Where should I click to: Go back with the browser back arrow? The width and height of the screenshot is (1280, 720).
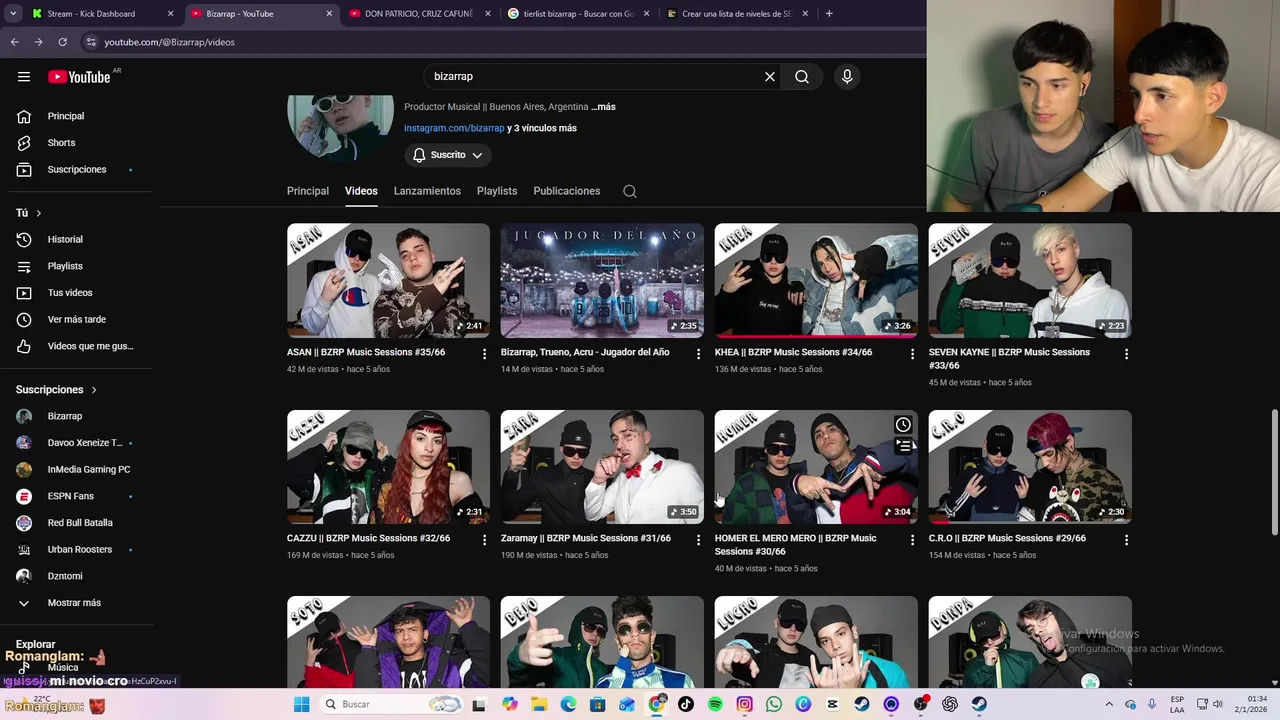(14, 42)
